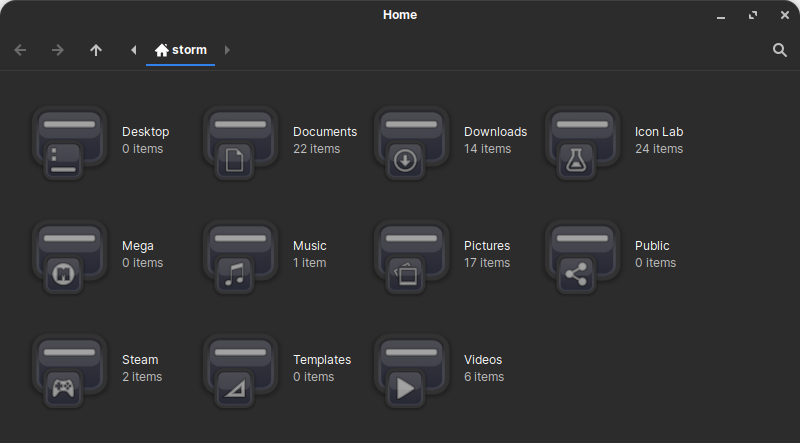The width and height of the screenshot is (800, 443).
Task: Click the '24 items' count text
Action: click(659, 149)
